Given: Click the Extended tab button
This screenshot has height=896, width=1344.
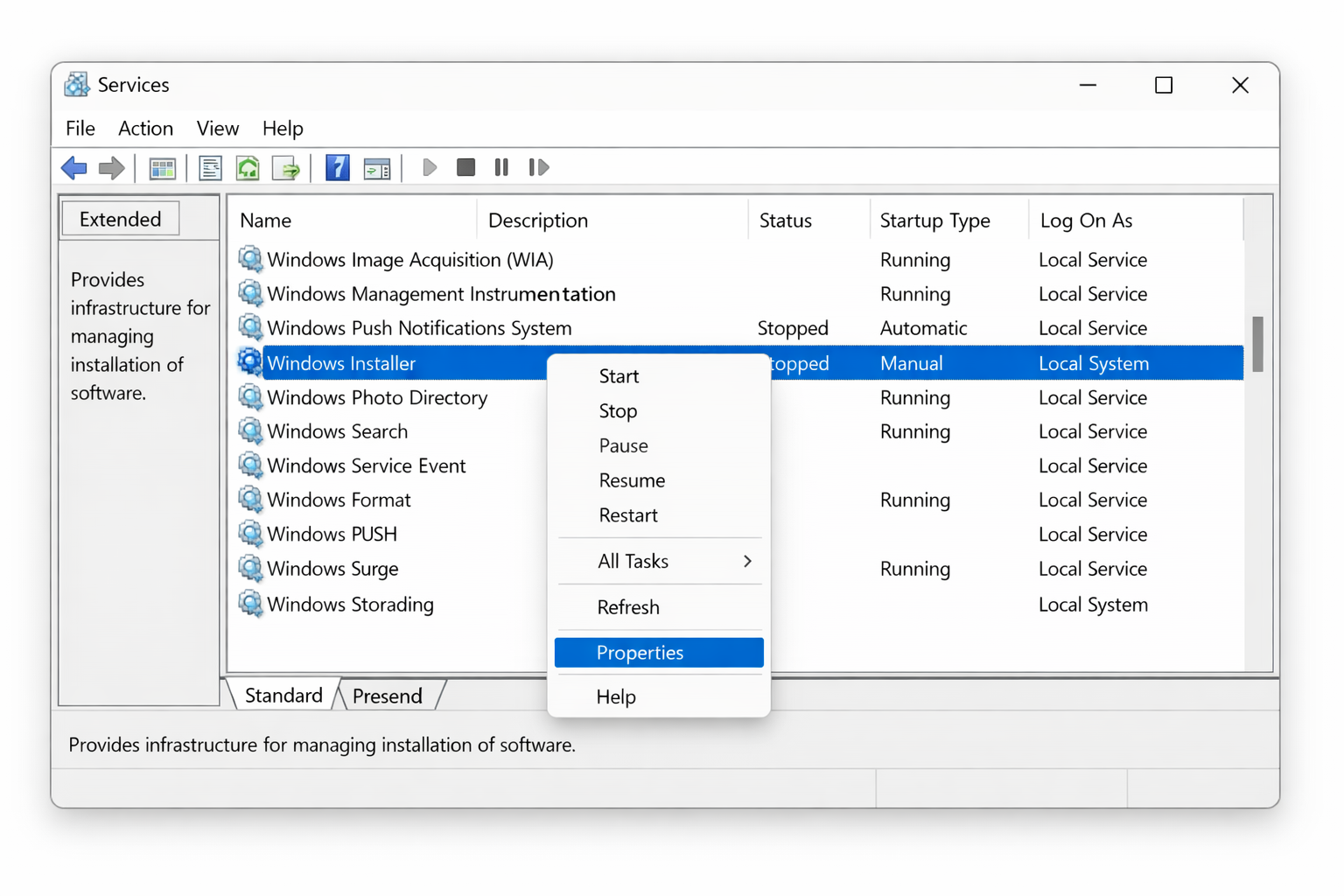Looking at the screenshot, I should (x=121, y=219).
